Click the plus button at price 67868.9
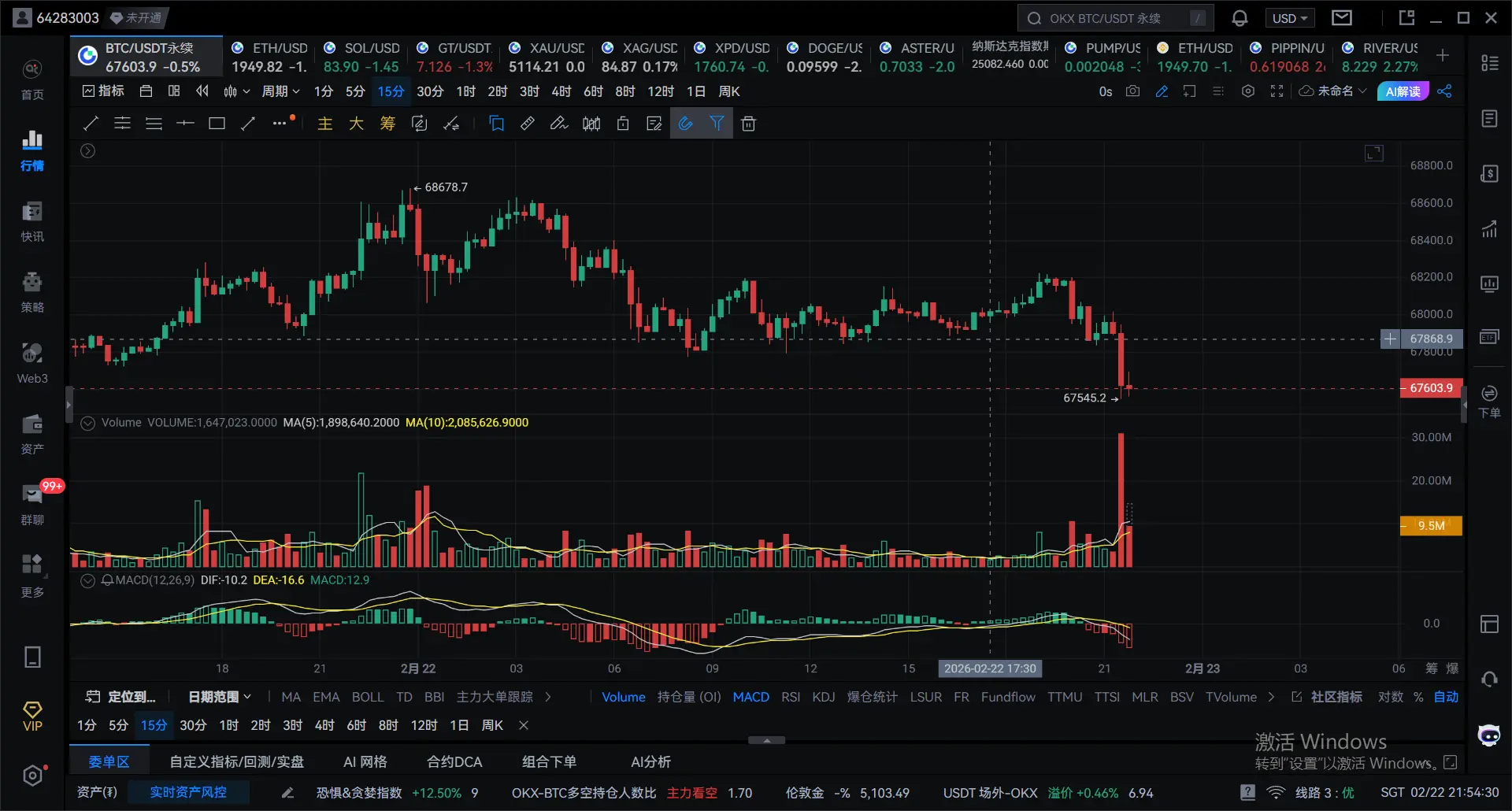This screenshot has height=811, width=1512. point(1391,339)
